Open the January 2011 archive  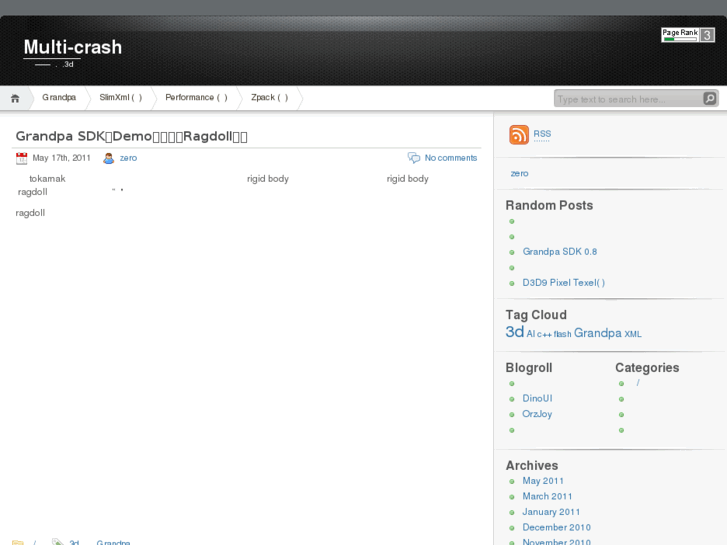click(551, 512)
